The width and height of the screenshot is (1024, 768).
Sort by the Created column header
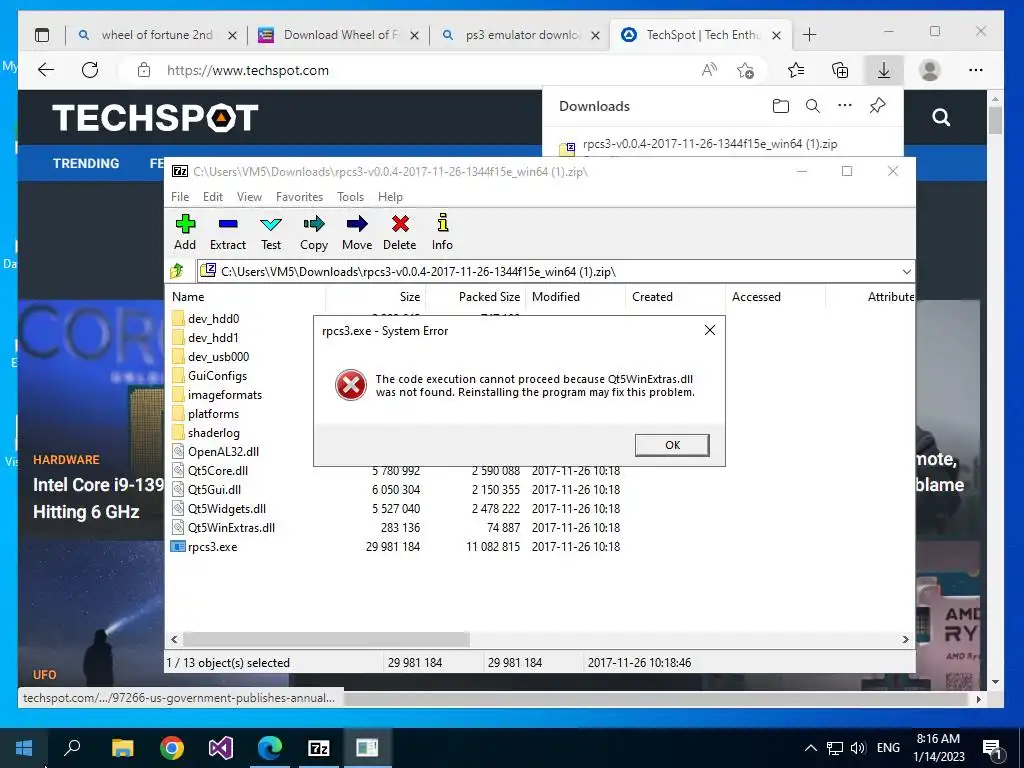pyautogui.click(x=676, y=296)
